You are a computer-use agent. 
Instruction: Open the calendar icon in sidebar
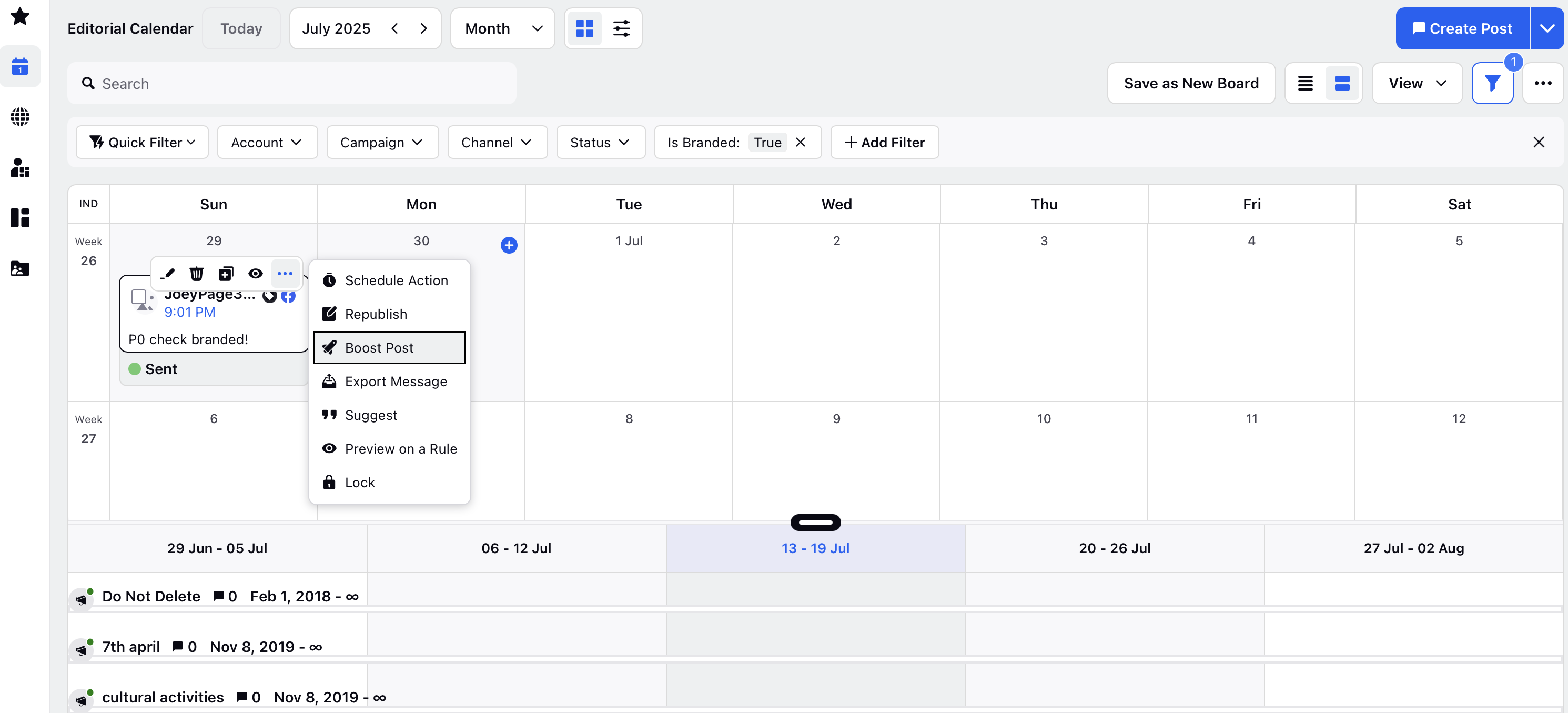[x=20, y=66]
